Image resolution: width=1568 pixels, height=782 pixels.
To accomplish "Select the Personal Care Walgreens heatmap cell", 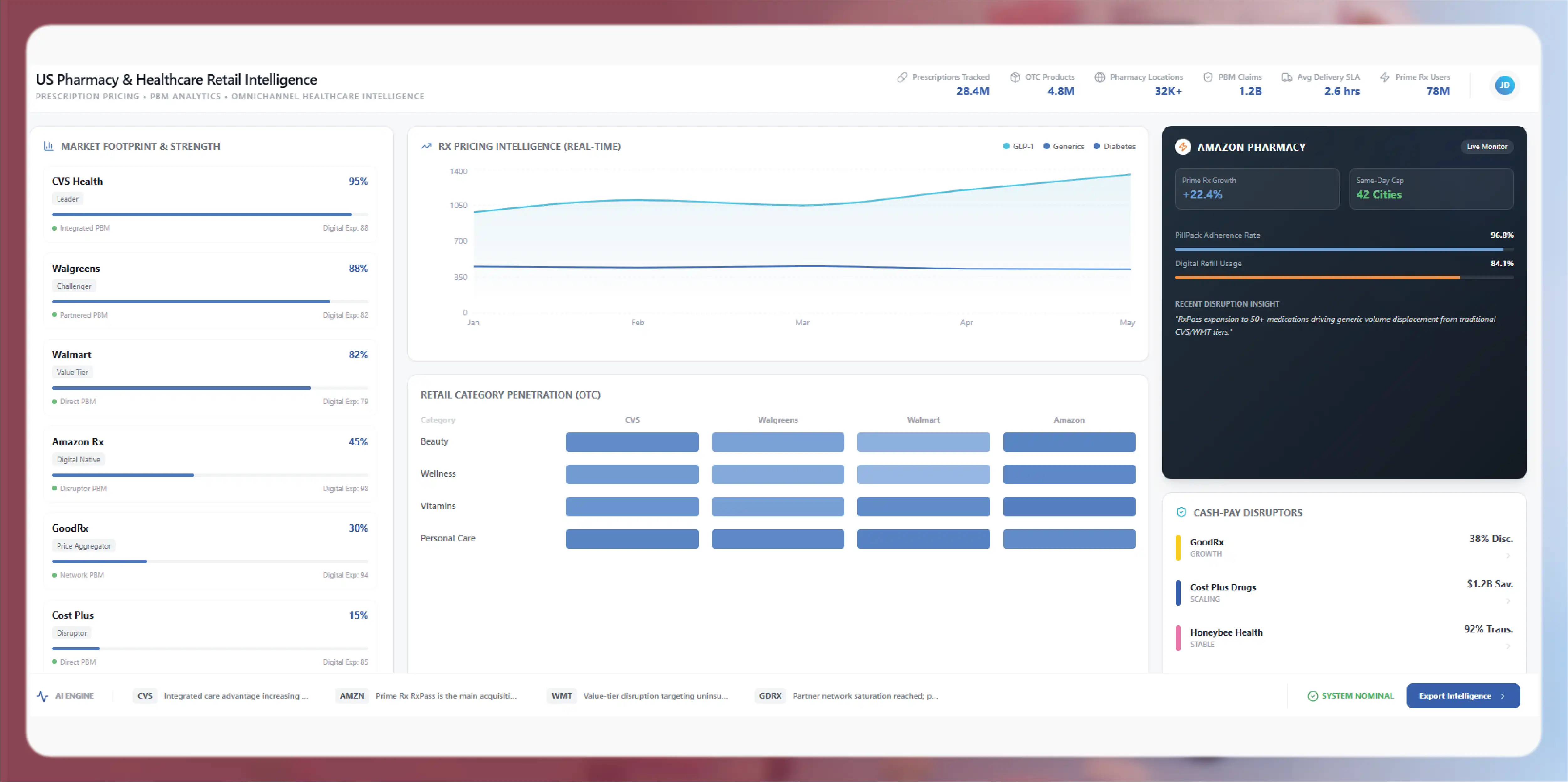I will click(778, 539).
